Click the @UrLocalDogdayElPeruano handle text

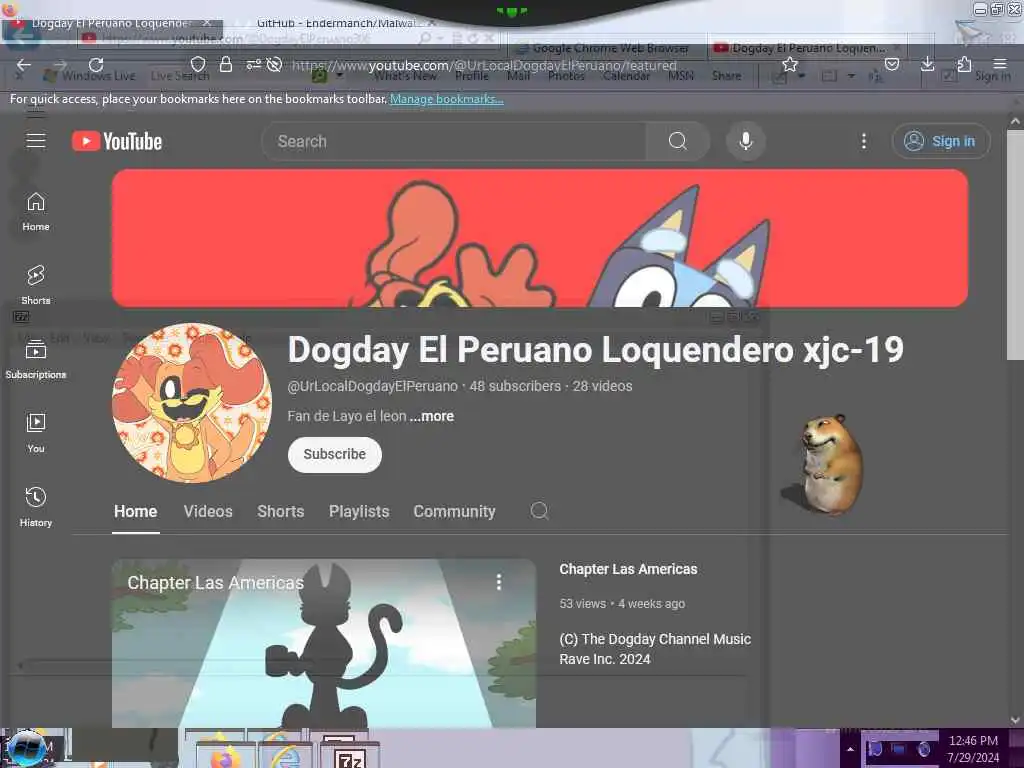[x=372, y=386]
